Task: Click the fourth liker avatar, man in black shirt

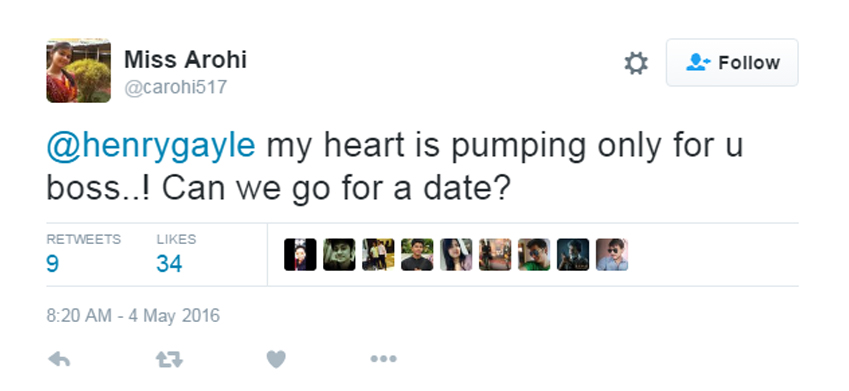Action: point(417,255)
